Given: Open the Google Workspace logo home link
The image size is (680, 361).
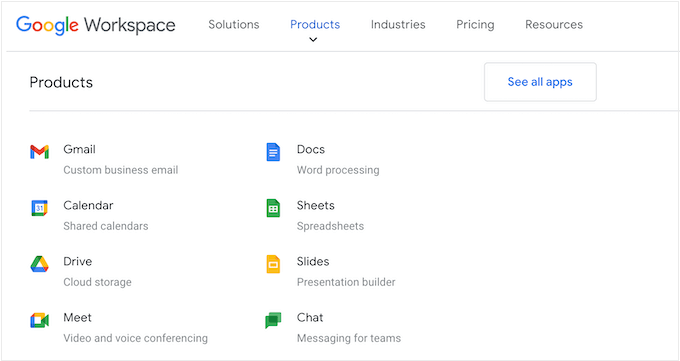Looking at the screenshot, I should pos(95,25).
